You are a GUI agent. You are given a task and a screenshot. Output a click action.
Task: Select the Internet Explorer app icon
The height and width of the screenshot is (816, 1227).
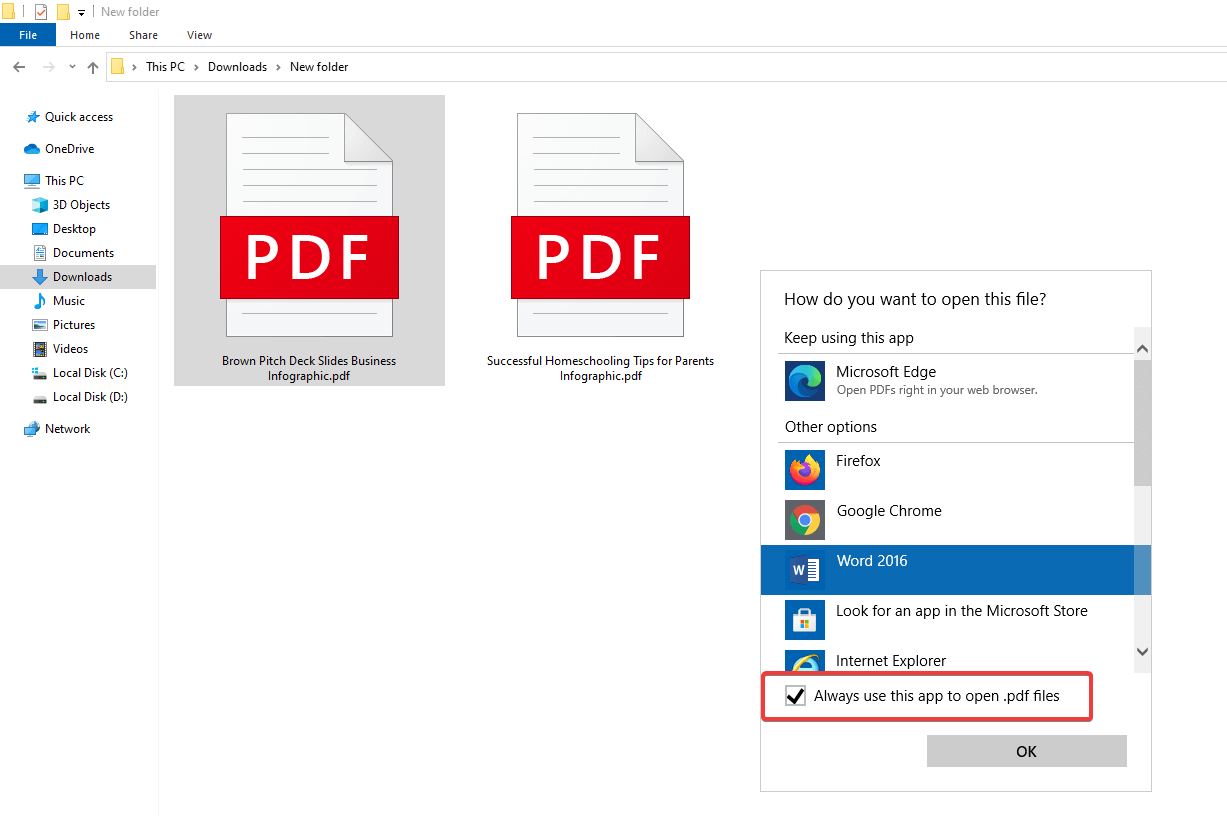[x=805, y=663]
